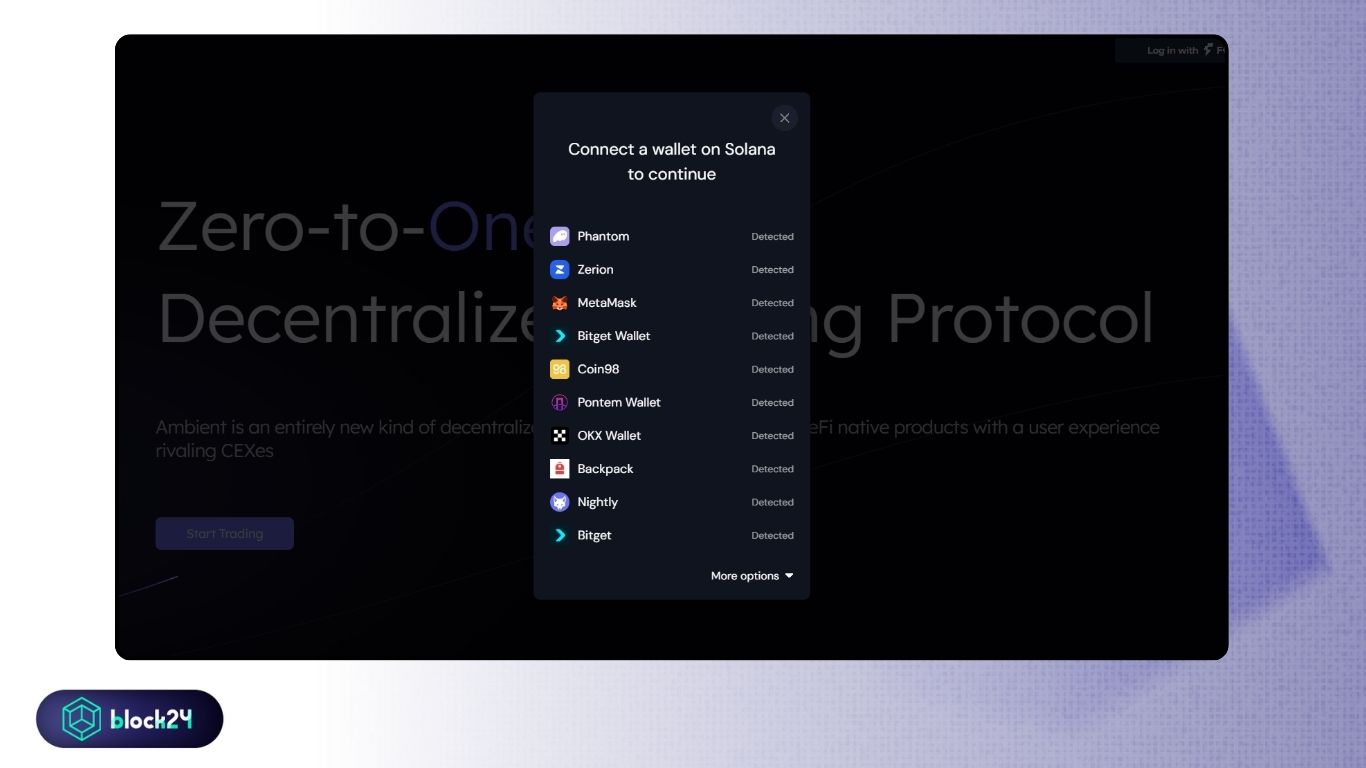
Task: Select Phantom wallet label
Action: click(x=603, y=237)
